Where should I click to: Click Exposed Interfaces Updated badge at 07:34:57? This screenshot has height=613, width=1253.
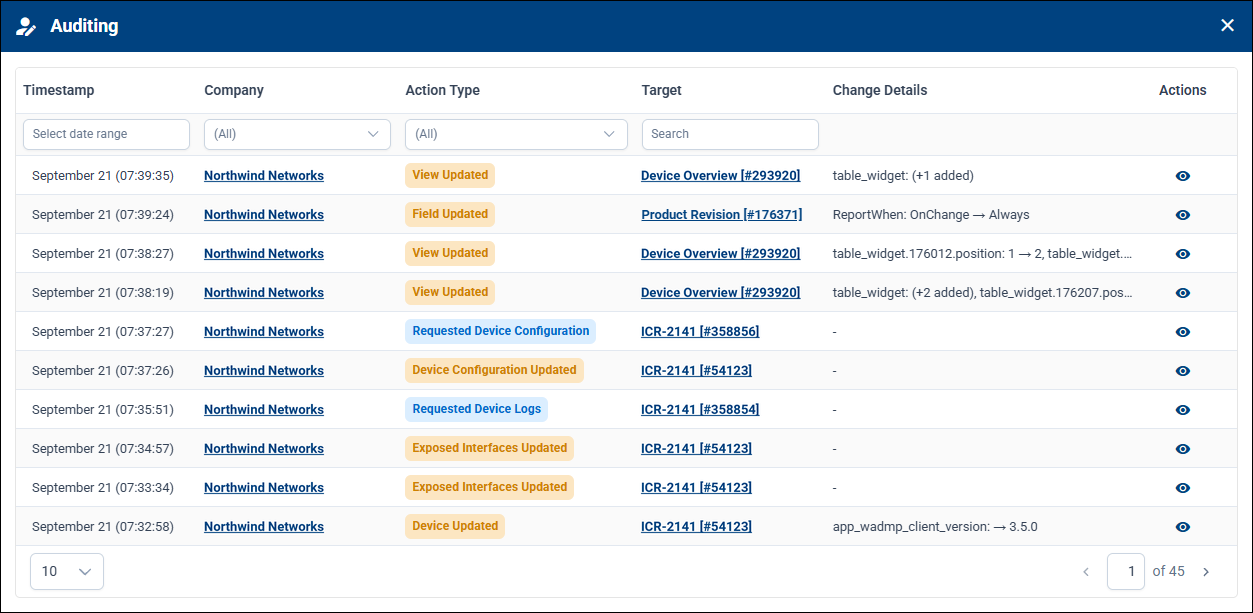[x=490, y=448]
